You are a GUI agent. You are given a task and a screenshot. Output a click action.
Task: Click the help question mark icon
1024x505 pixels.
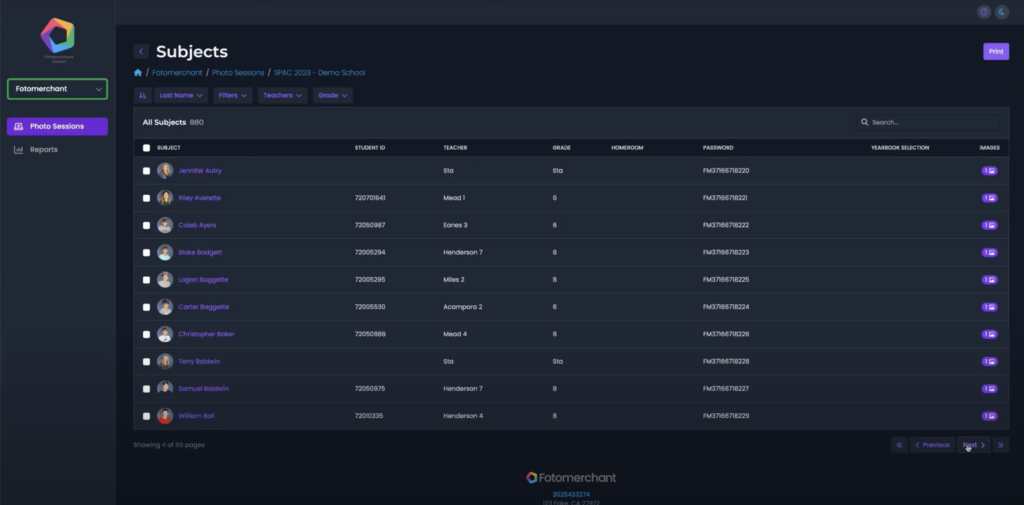pos(984,12)
